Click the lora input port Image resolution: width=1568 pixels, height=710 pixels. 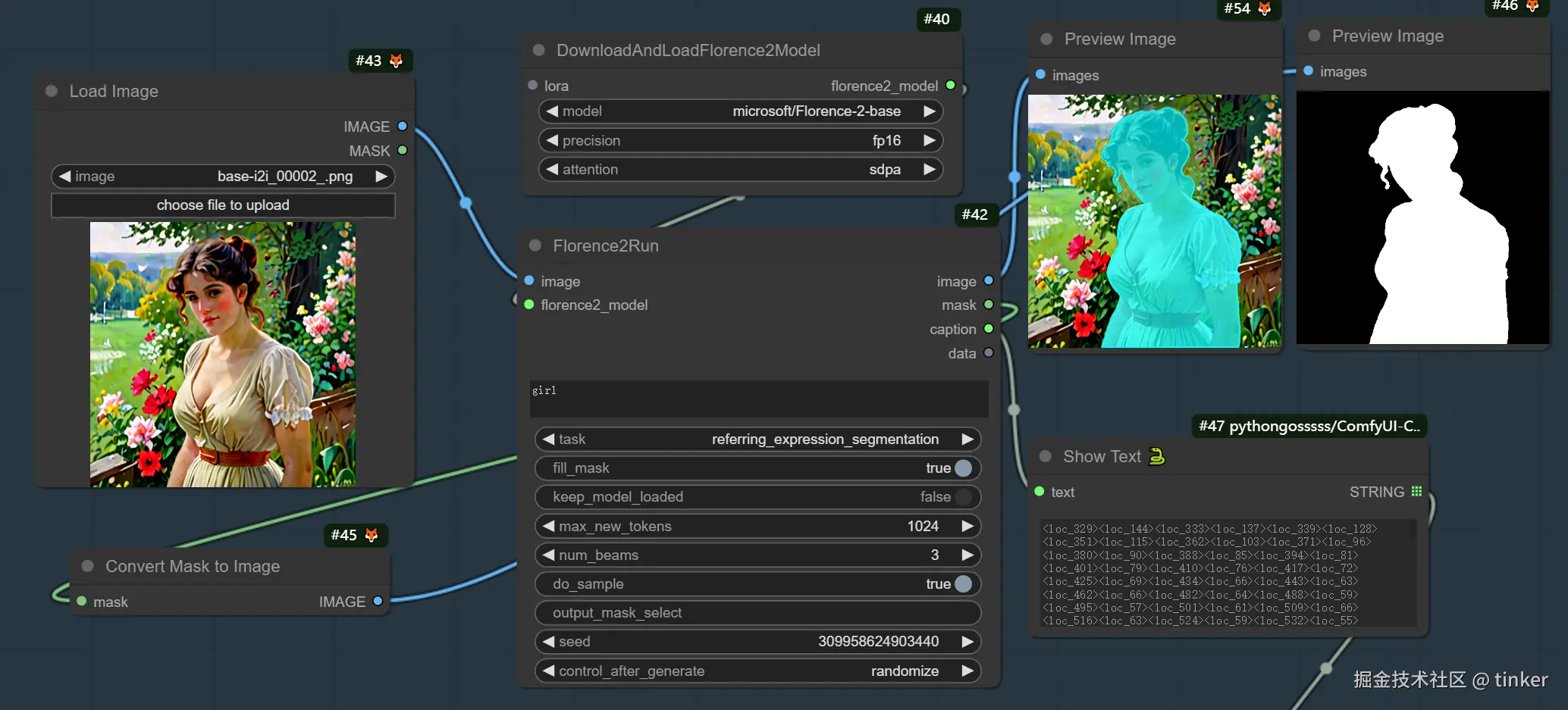(533, 86)
